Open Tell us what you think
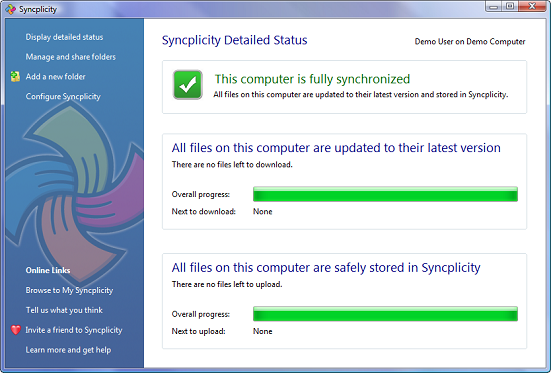Screen dimensions: 551x373 coord(64,310)
